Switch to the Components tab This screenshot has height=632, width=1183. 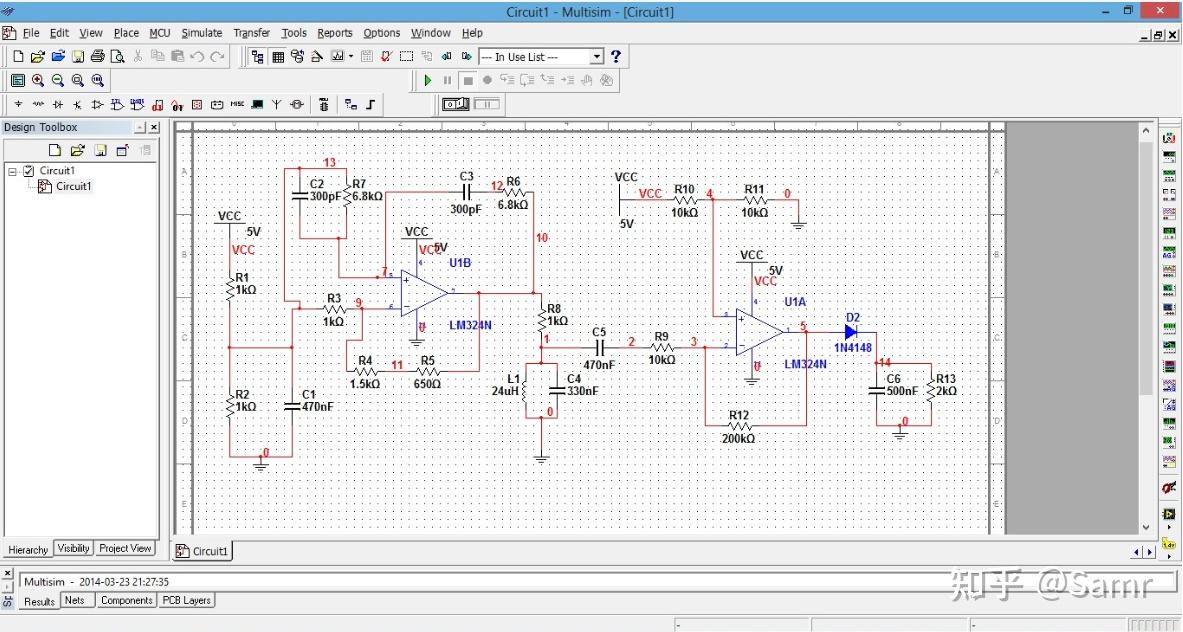tap(126, 600)
